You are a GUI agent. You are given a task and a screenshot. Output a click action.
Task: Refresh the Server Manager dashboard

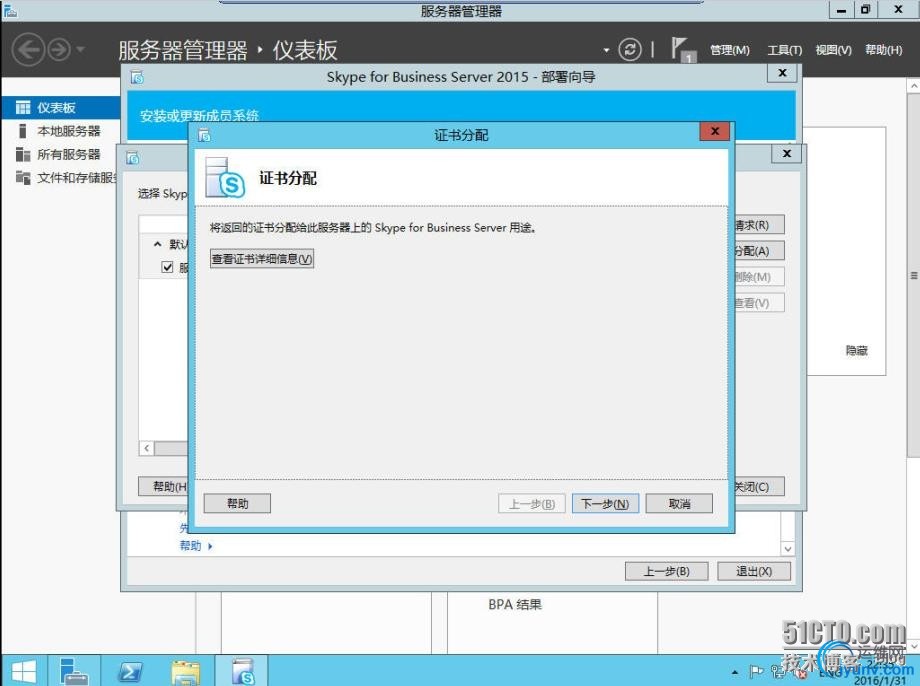pyautogui.click(x=630, y=49)
